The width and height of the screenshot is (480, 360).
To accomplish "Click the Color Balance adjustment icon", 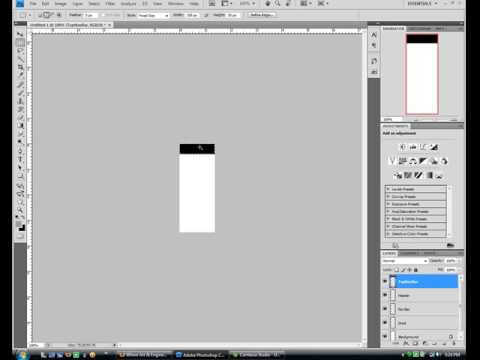I will (x=413, y=161).
